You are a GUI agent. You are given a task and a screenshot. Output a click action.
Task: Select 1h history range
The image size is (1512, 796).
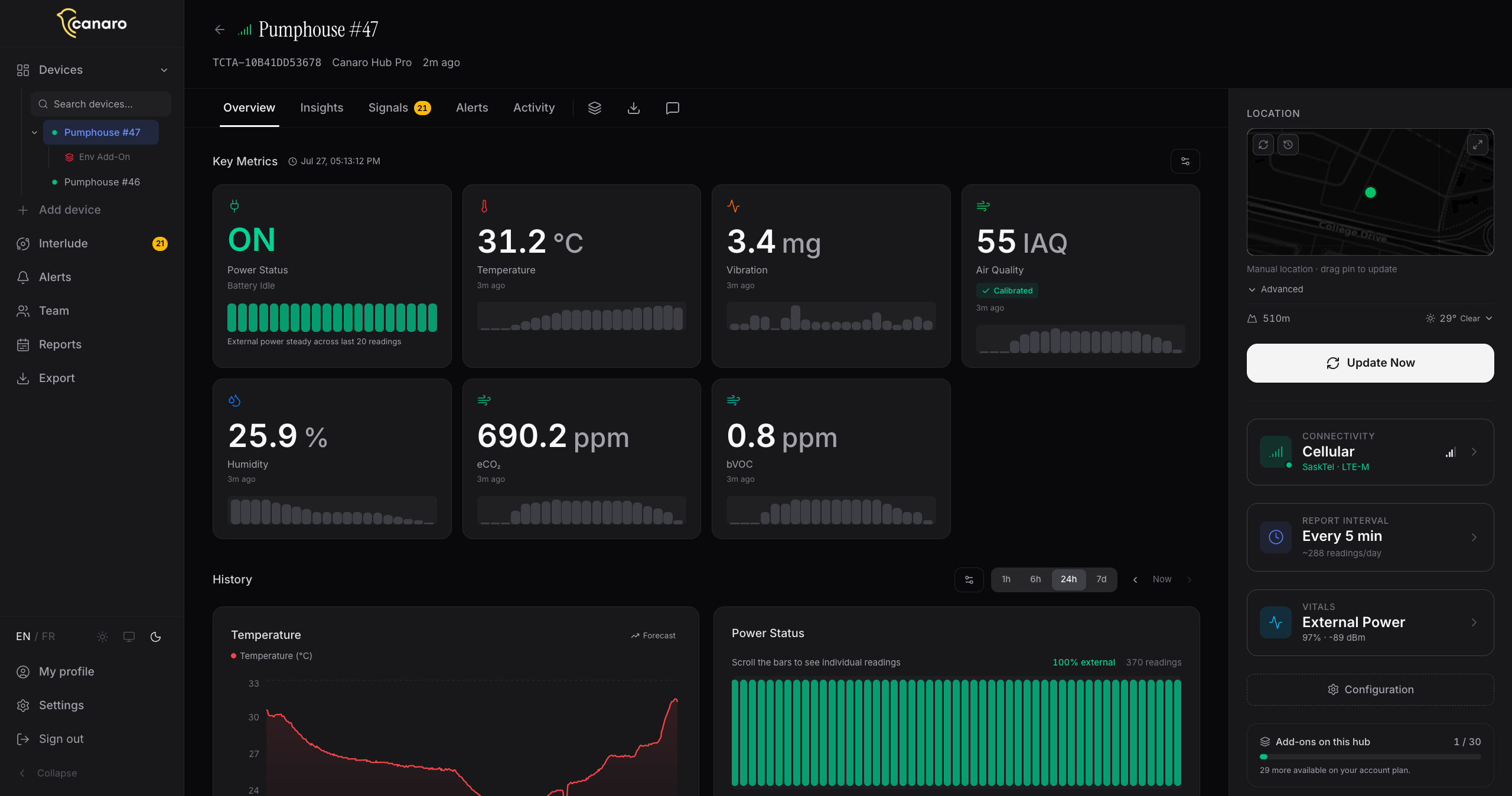click(1006, 579)
